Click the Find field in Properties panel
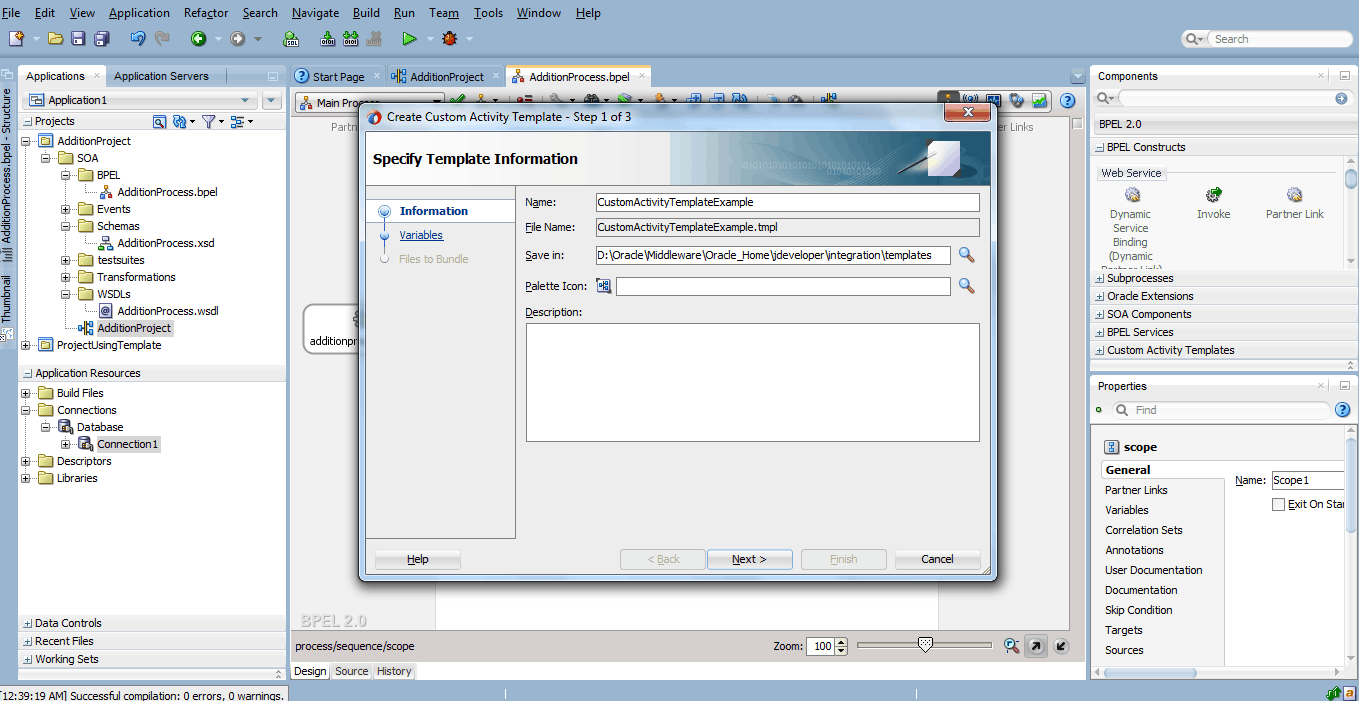This screenshot has height=701, width=1359. click(x=1230, y=410)
